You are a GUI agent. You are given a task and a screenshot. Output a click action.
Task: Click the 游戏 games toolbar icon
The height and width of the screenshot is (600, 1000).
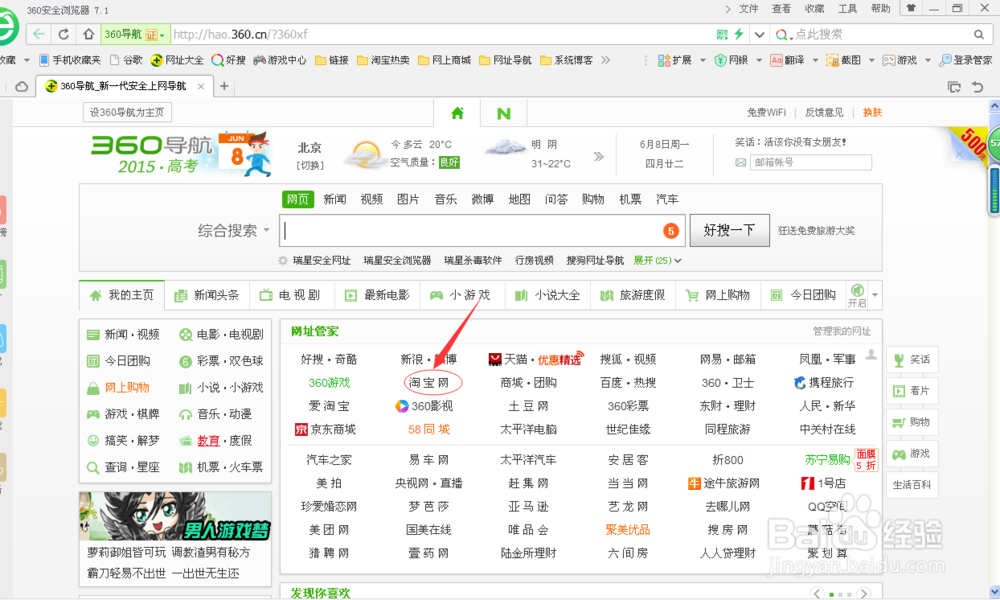(899, 60)
